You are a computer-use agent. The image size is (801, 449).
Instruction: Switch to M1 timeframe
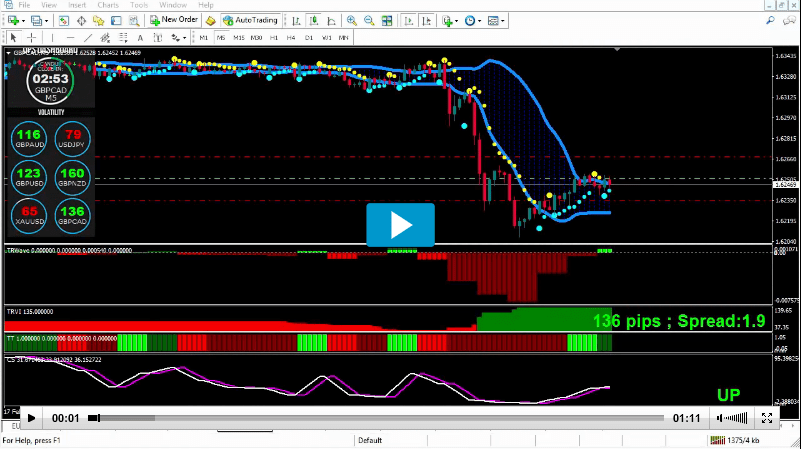[x=203, y=37]
